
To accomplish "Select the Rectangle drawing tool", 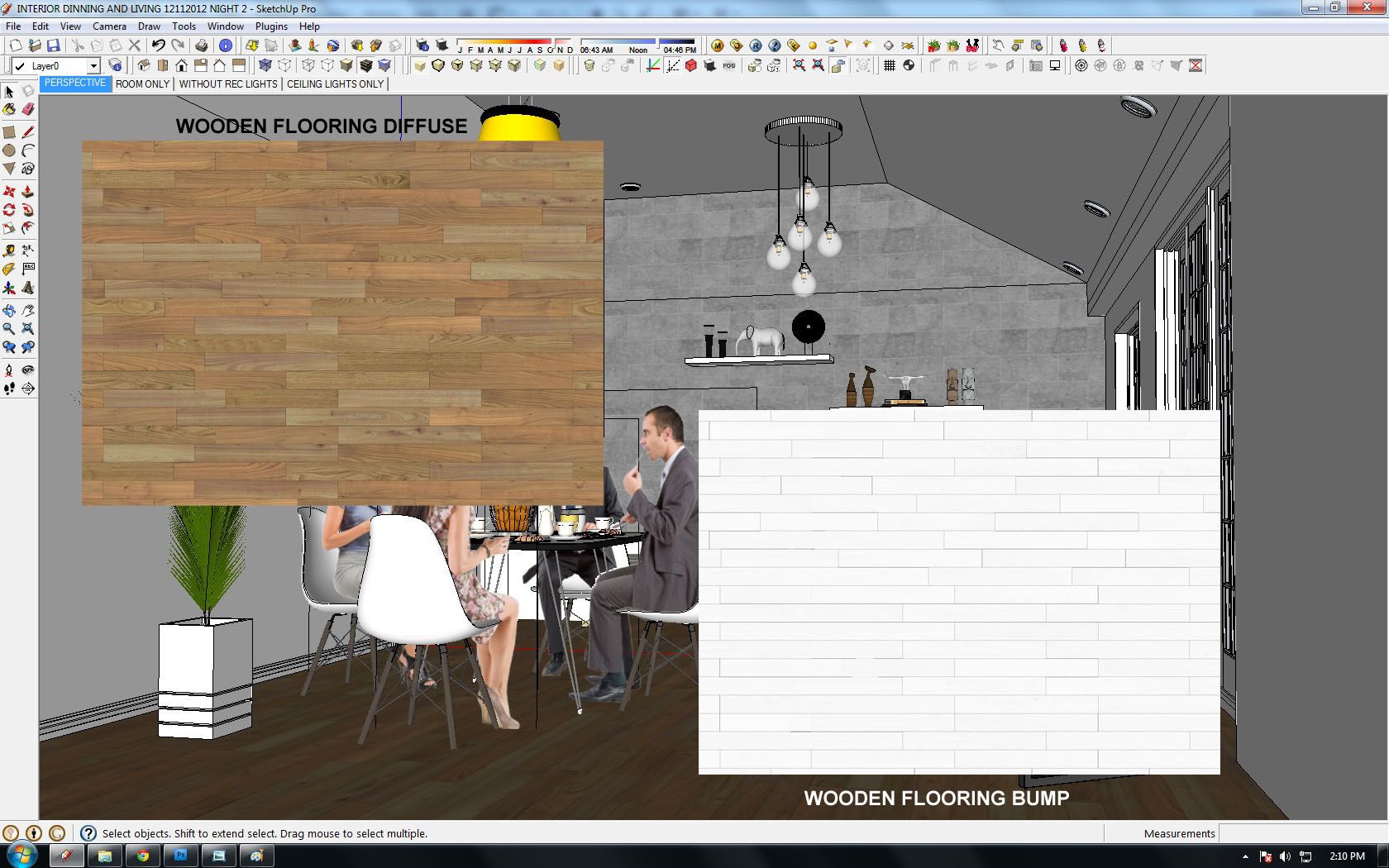I will tap(9, 132).
